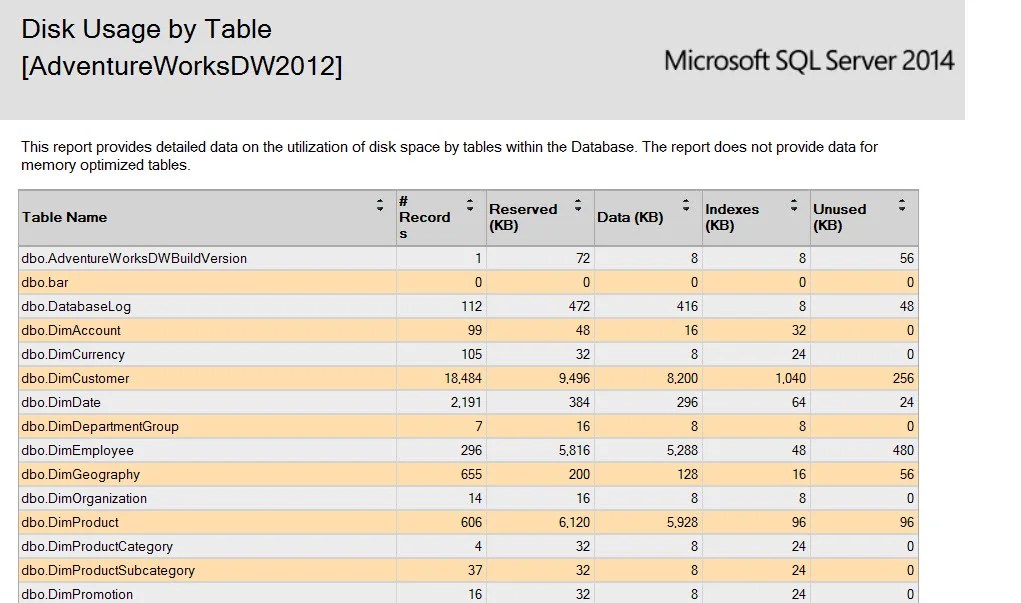Select dbo.DatabaseLog table name

click(76, 307)
